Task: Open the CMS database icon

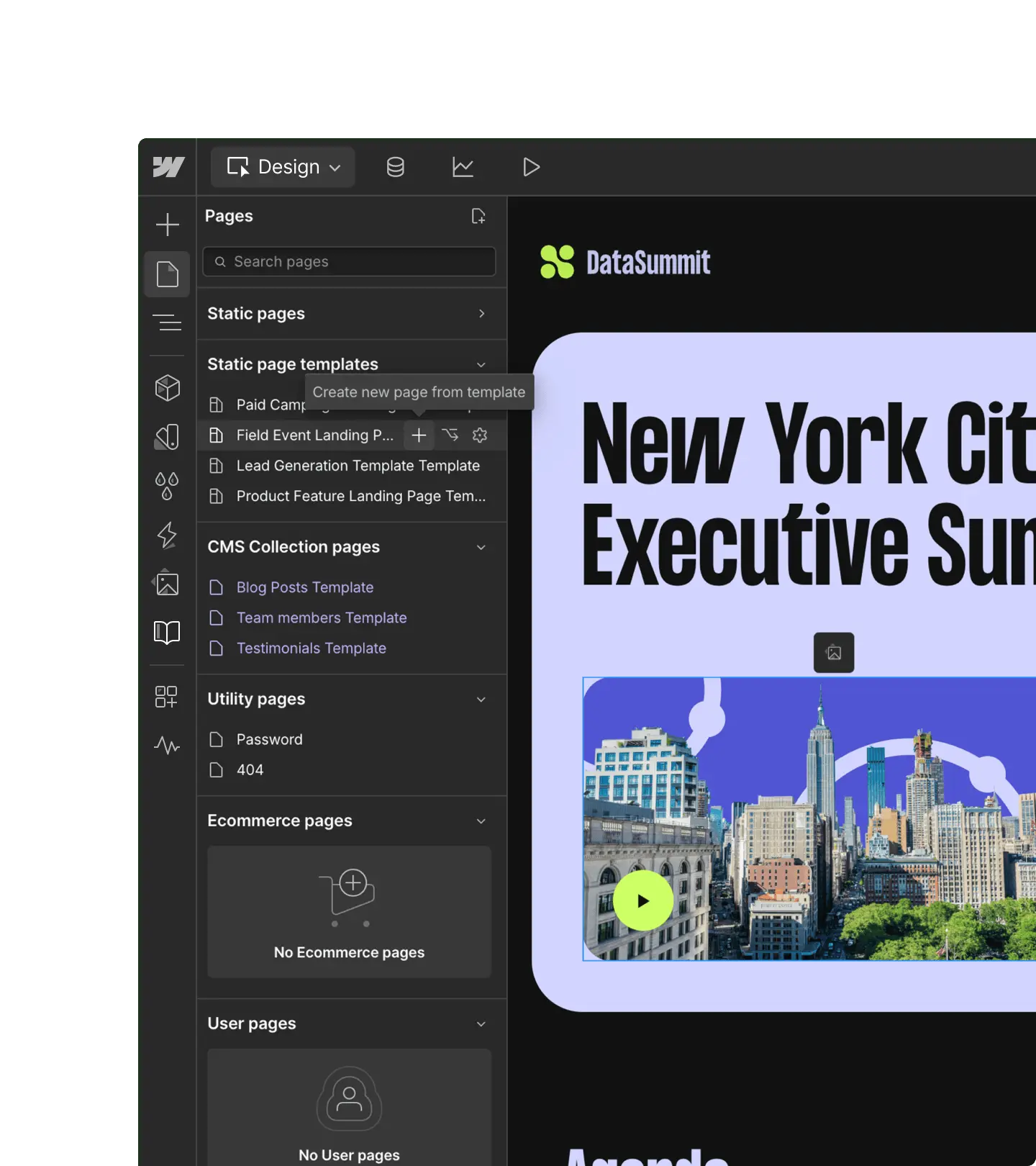Action: tap(395, 167)
